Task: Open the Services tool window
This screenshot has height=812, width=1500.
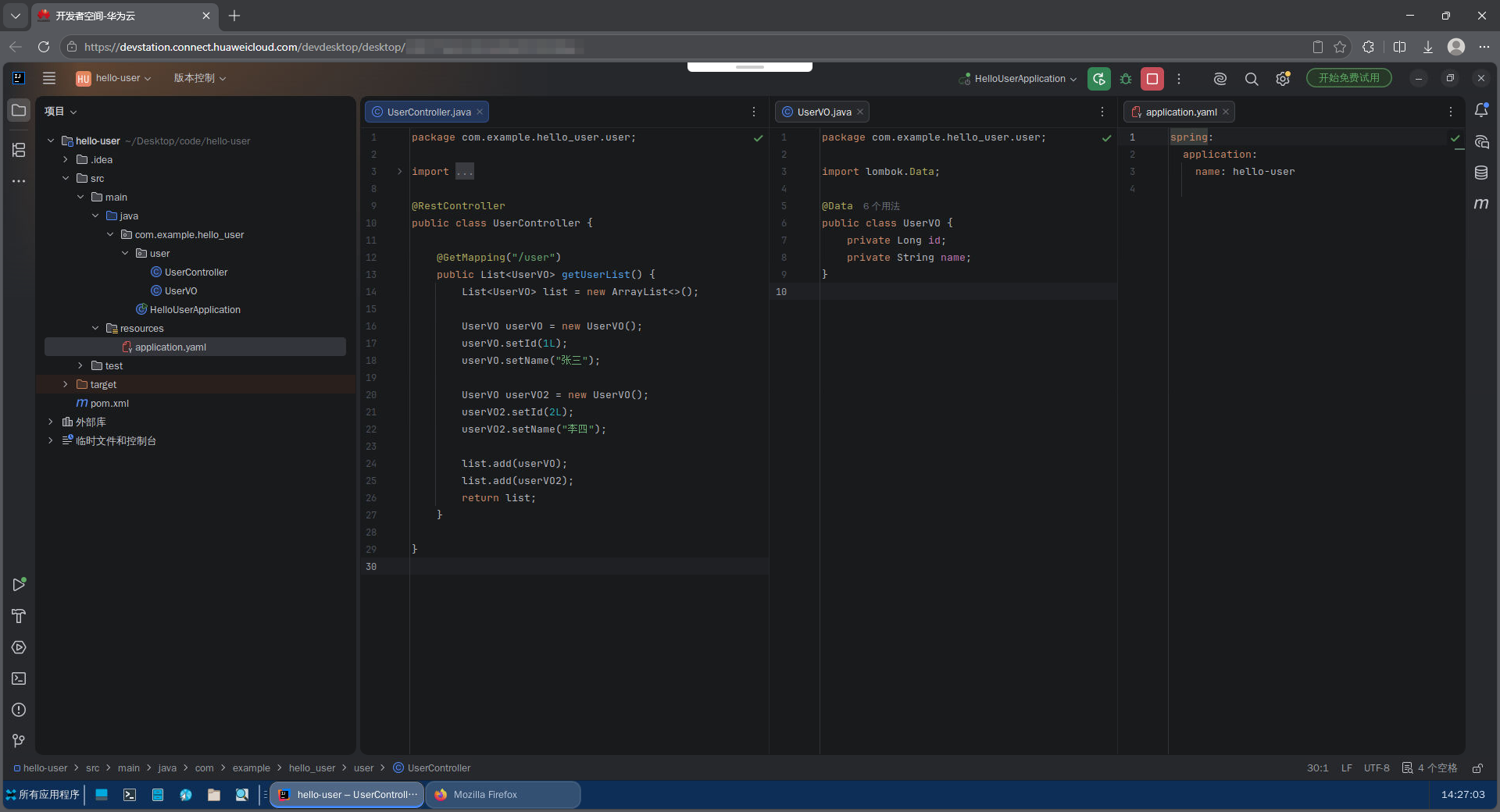Action: [x=19, y=647]
